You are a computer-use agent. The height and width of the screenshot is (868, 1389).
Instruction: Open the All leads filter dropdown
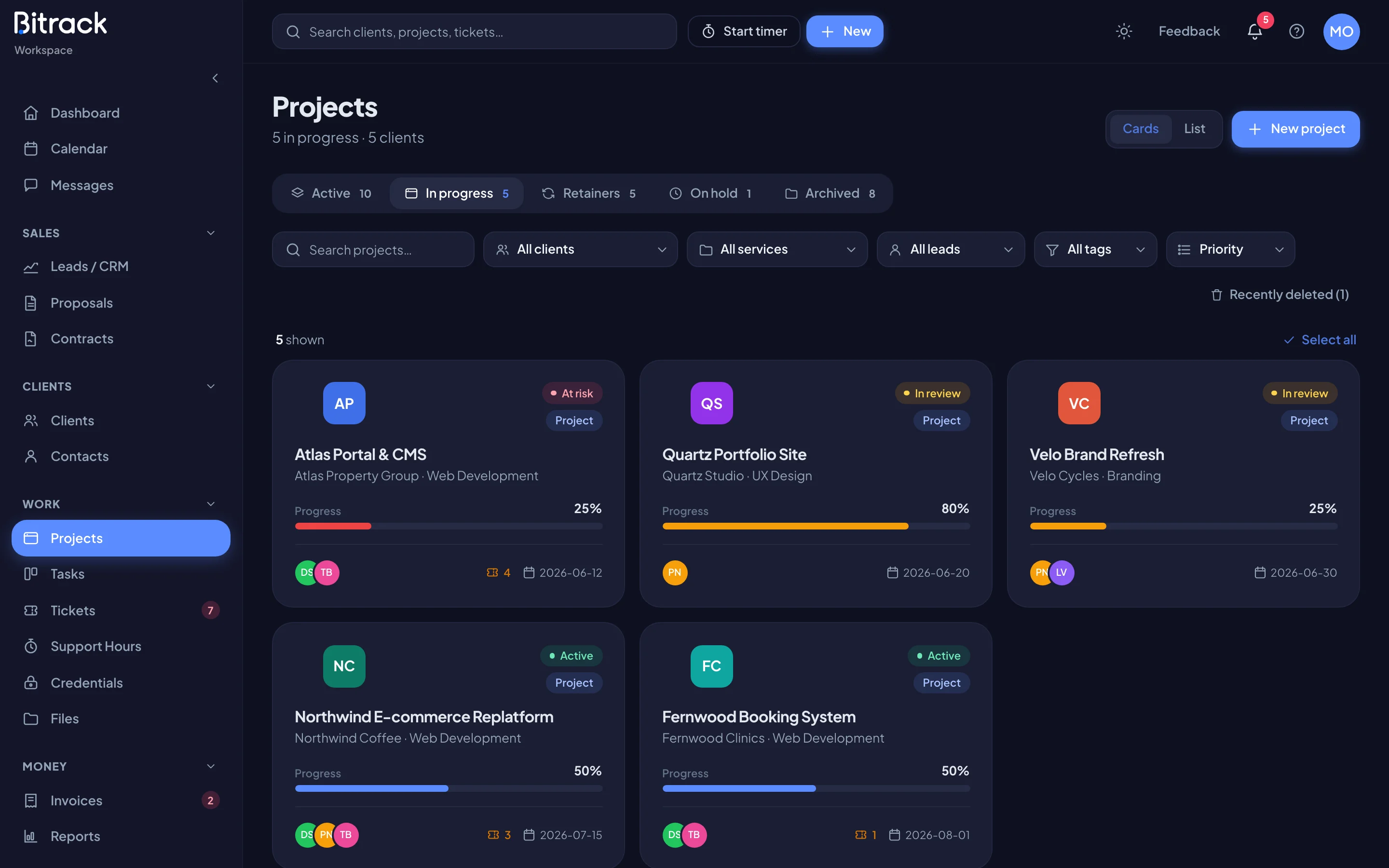point(950,249)
